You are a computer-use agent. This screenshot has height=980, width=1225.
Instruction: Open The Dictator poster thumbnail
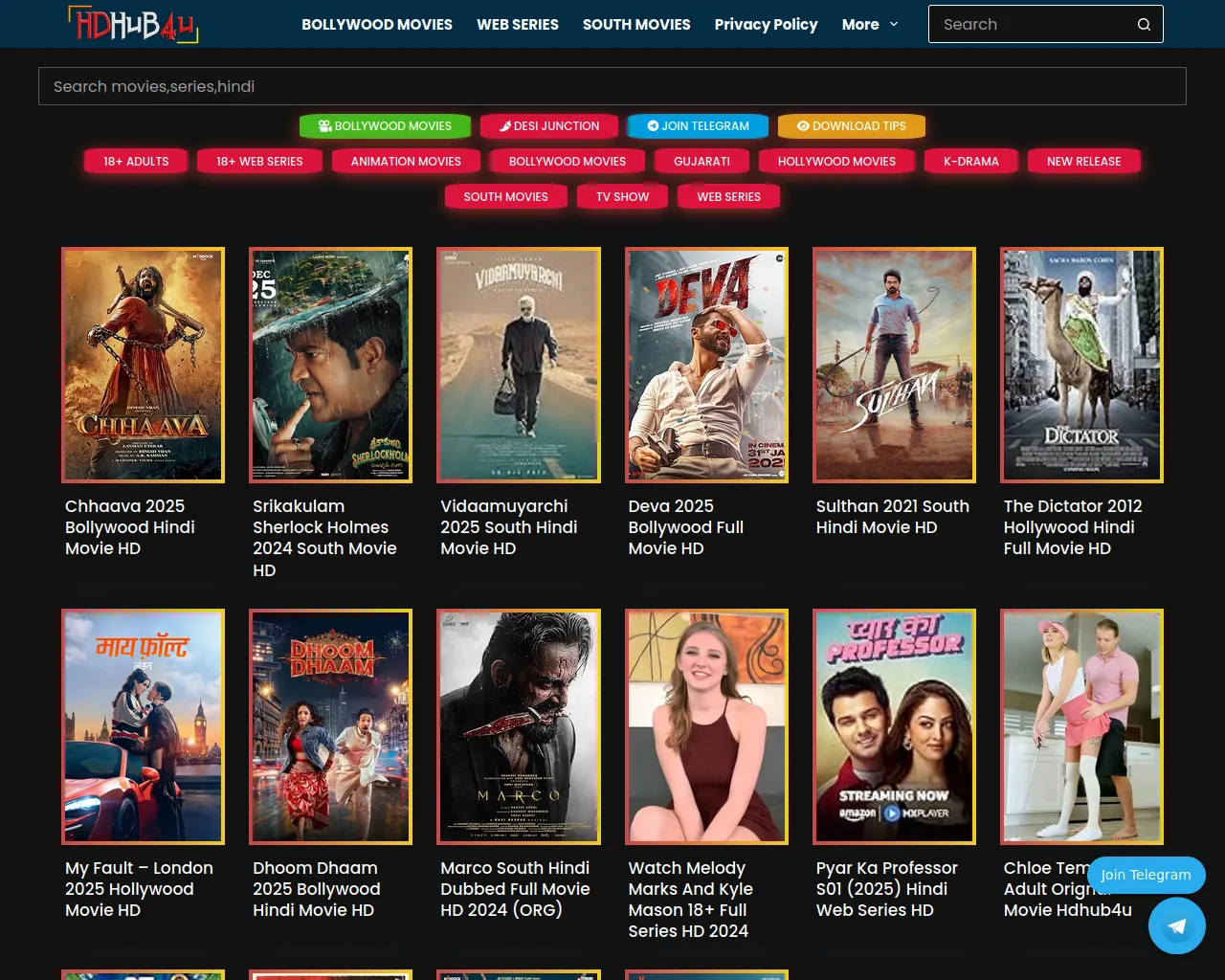[1081, 365]
